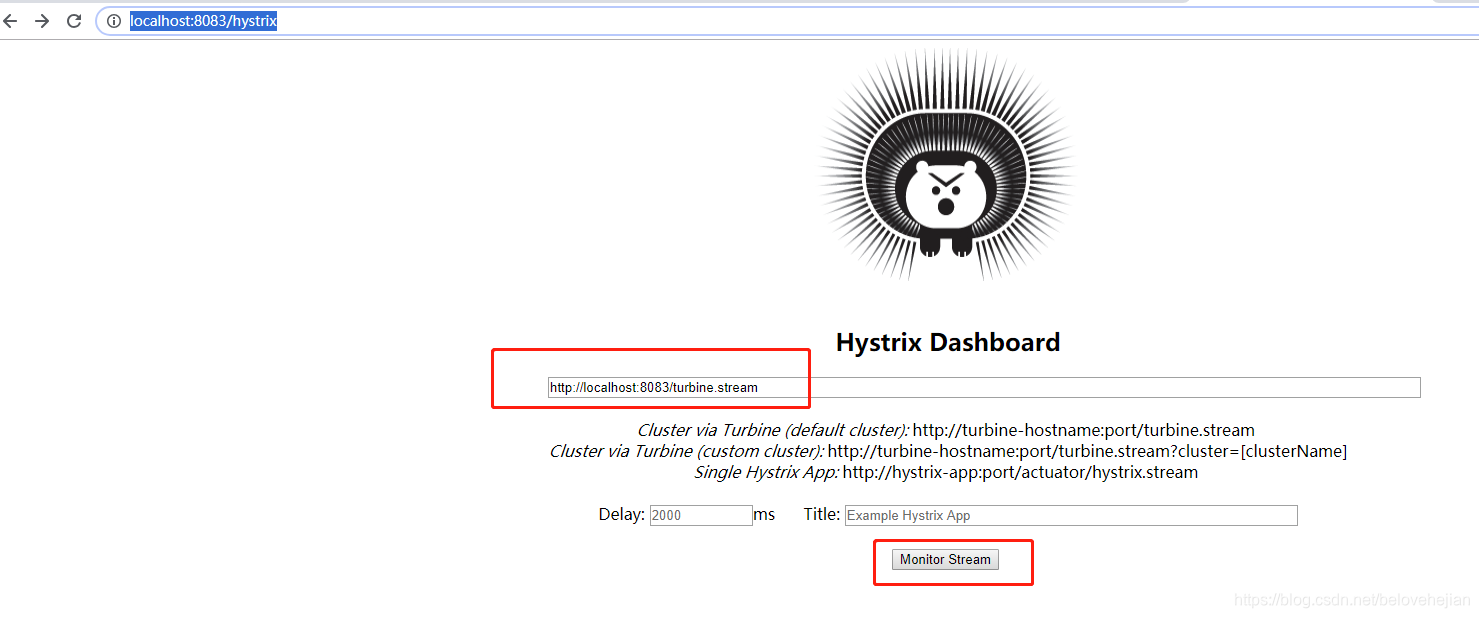The image size is (1479, 618).
Task: Click the 'Cluster via Turbine (default cluster):' text
Action: tap(773, 431)
